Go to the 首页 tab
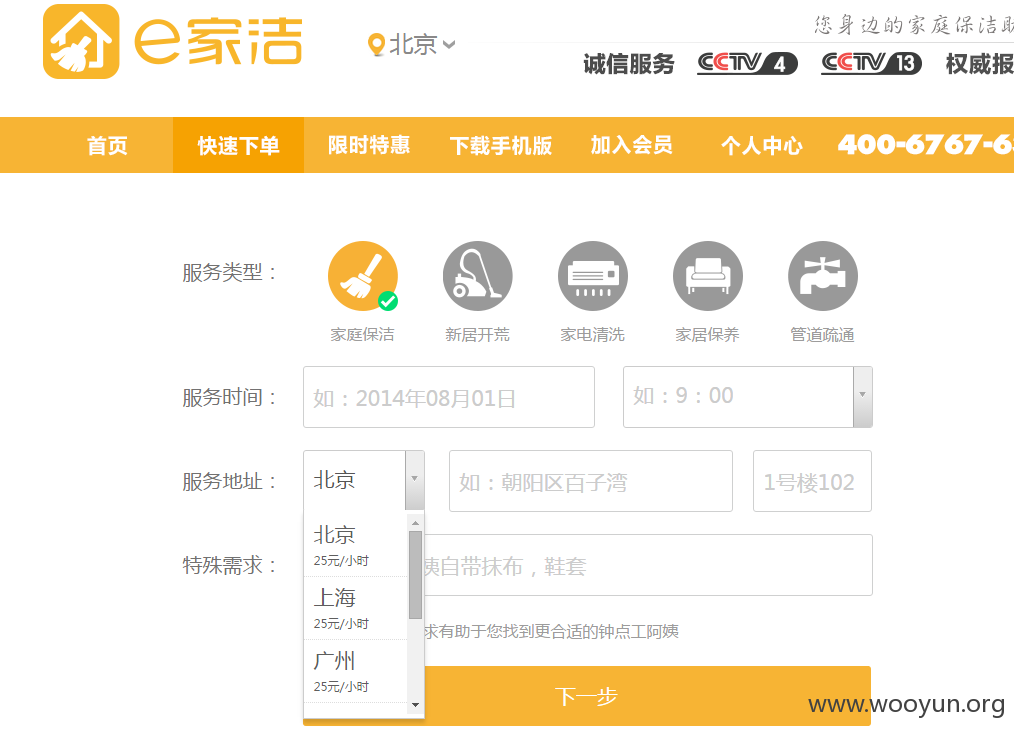The width and height of the screenshot is (1014, 733). [107, 146]
